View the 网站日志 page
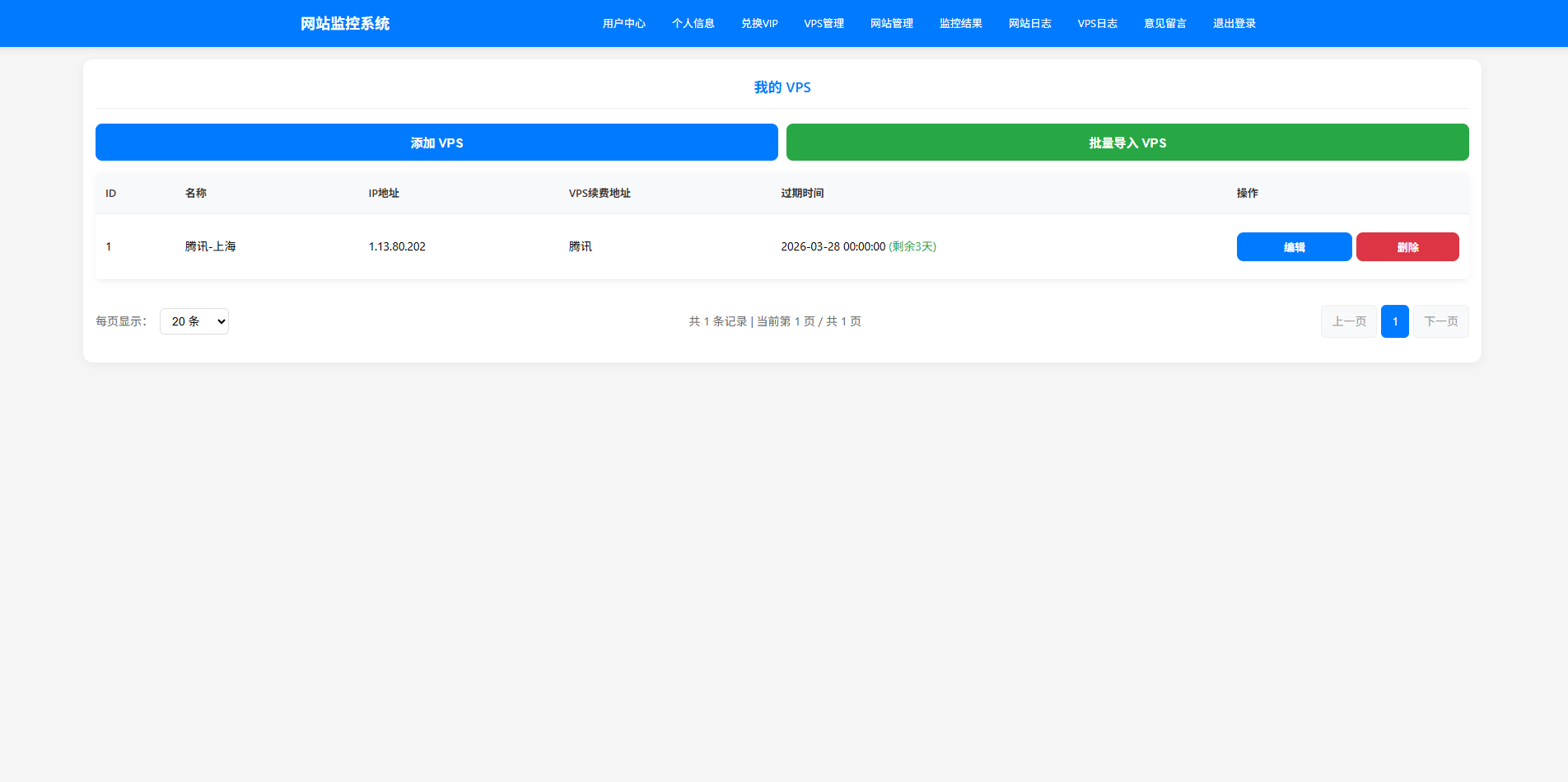Viewport: 1568px width, 782px height. click(x=1029, y=24)
